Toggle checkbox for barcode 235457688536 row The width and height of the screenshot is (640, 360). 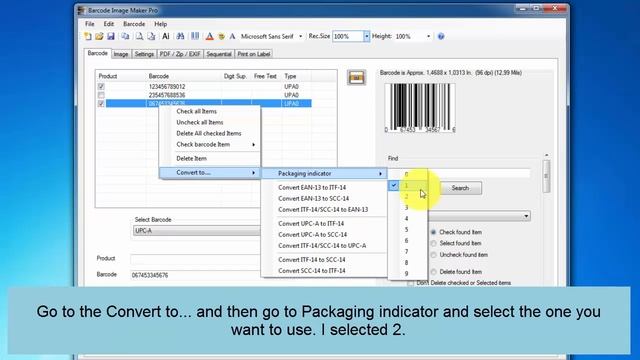[101, 95]
